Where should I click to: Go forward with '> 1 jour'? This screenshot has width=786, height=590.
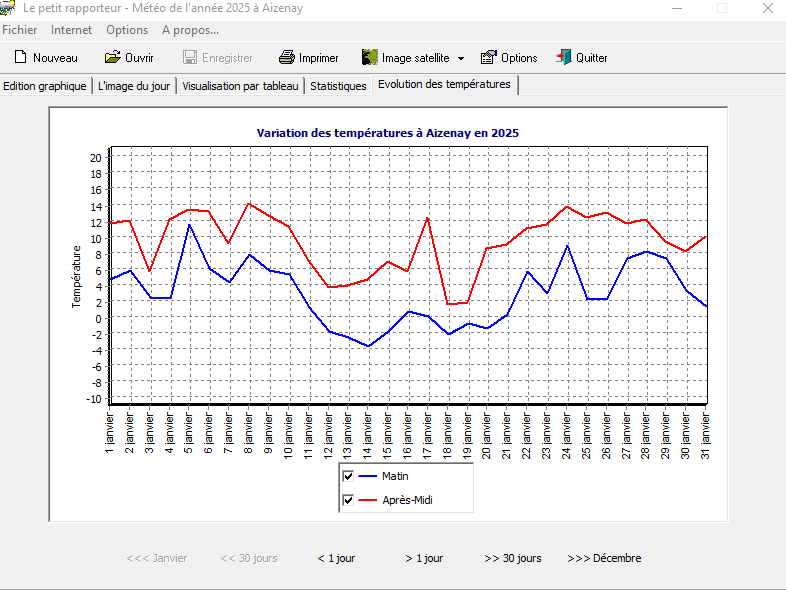coord(424,558)
